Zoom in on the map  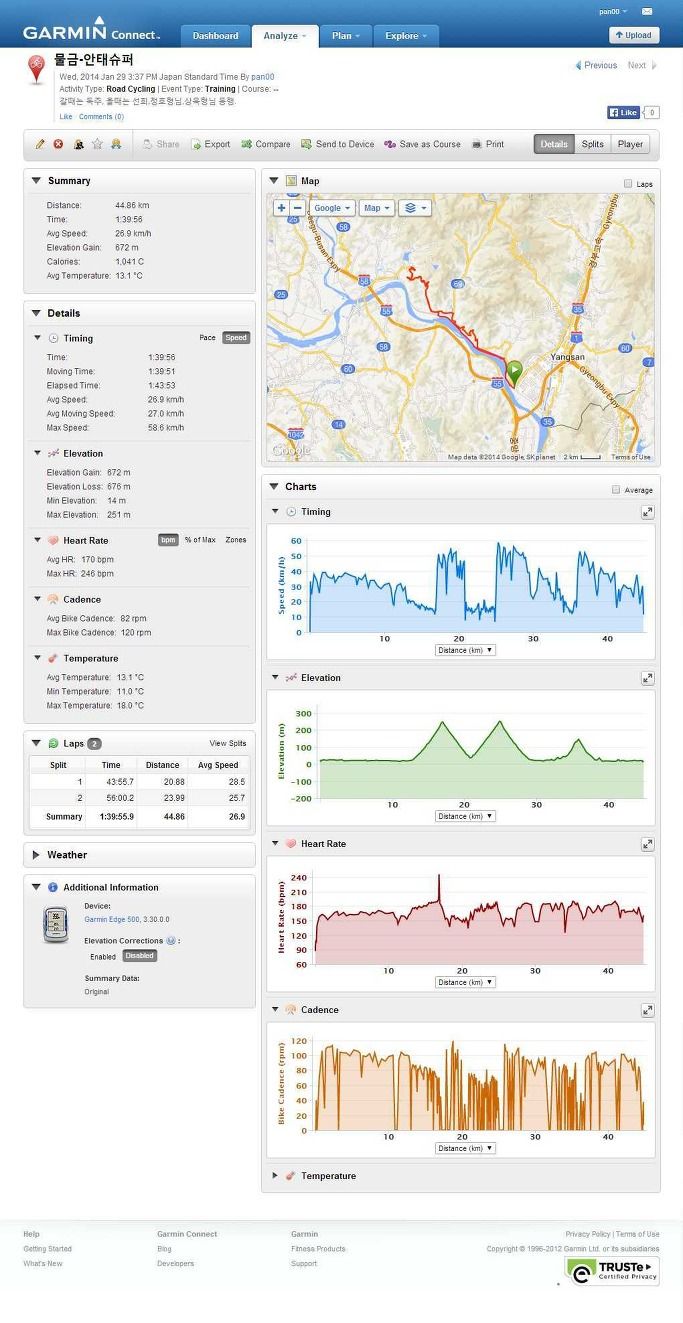[x=281, y=208]
